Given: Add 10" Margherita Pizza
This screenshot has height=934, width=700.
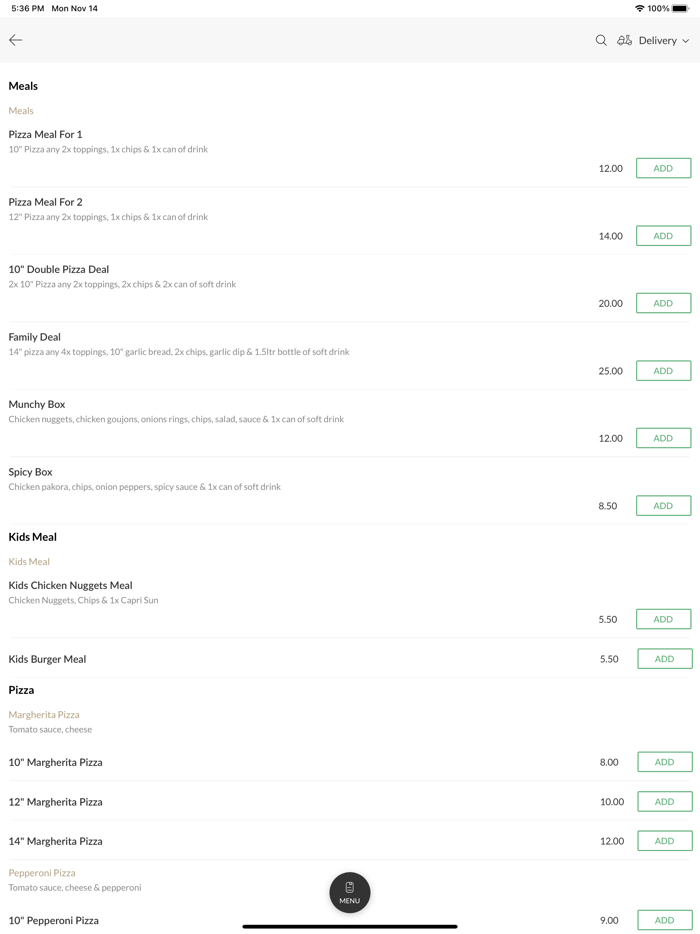Looking at the screenshot, I should point(664,762).
